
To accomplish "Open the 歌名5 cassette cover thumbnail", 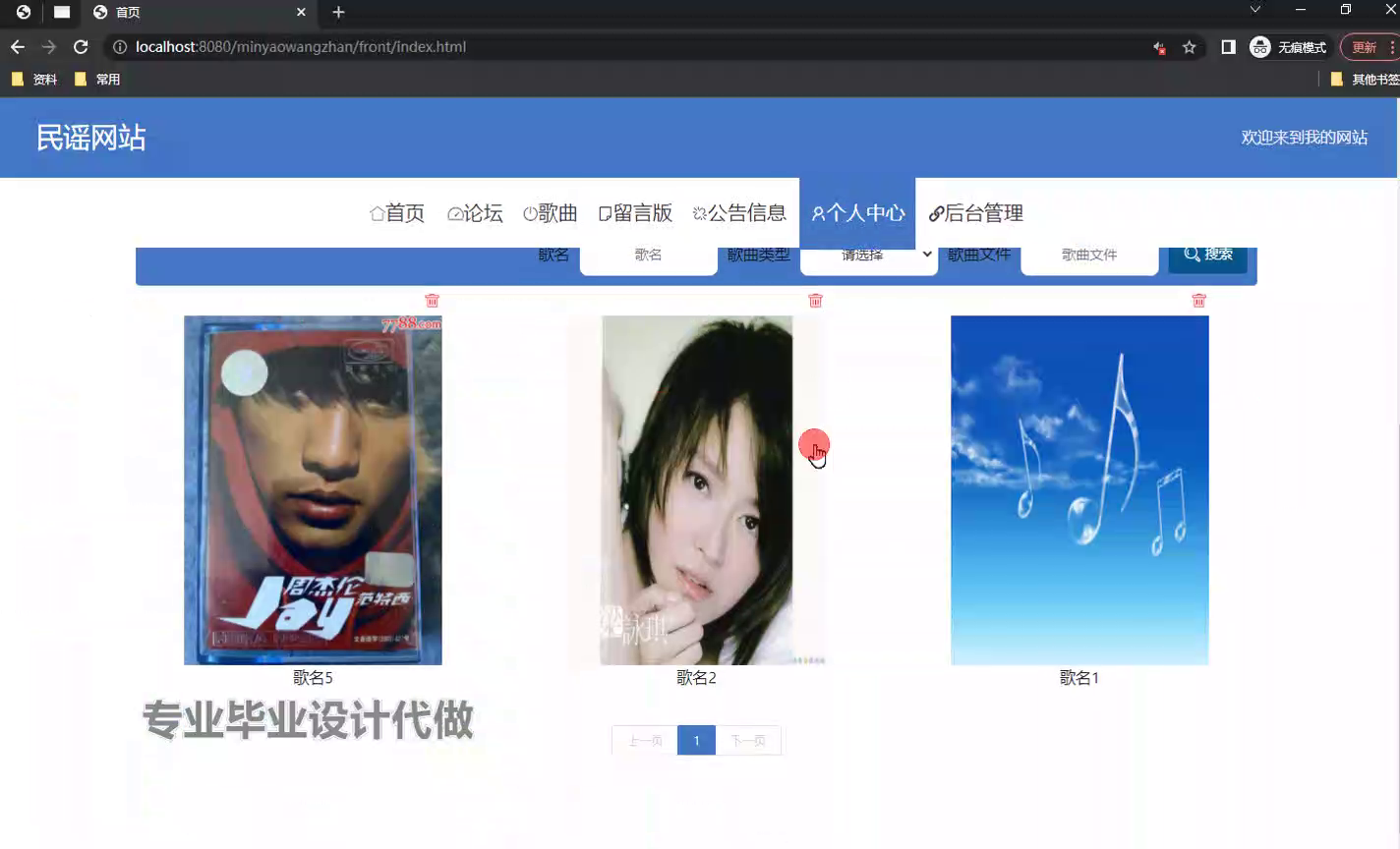I will (x=313, y=490).
